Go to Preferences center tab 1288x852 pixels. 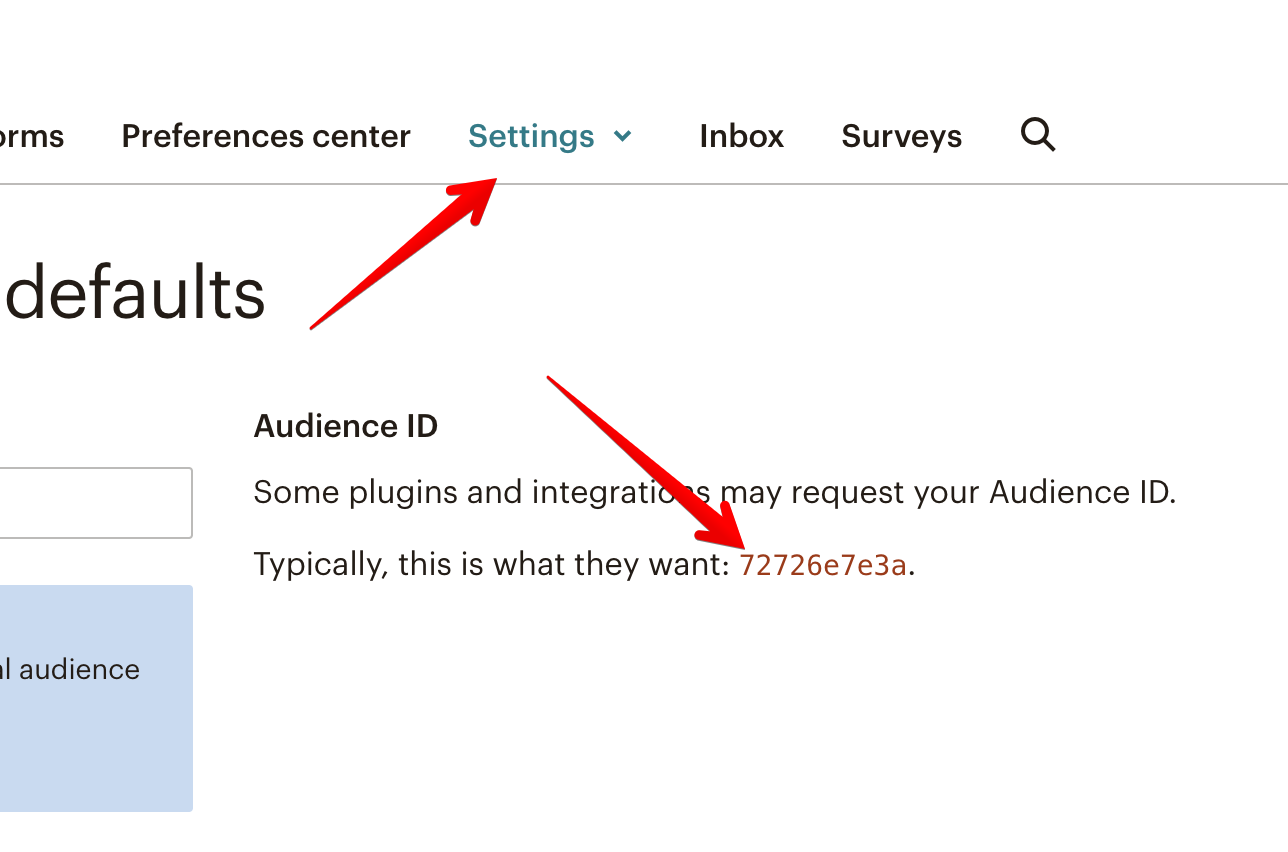[266, 136]
